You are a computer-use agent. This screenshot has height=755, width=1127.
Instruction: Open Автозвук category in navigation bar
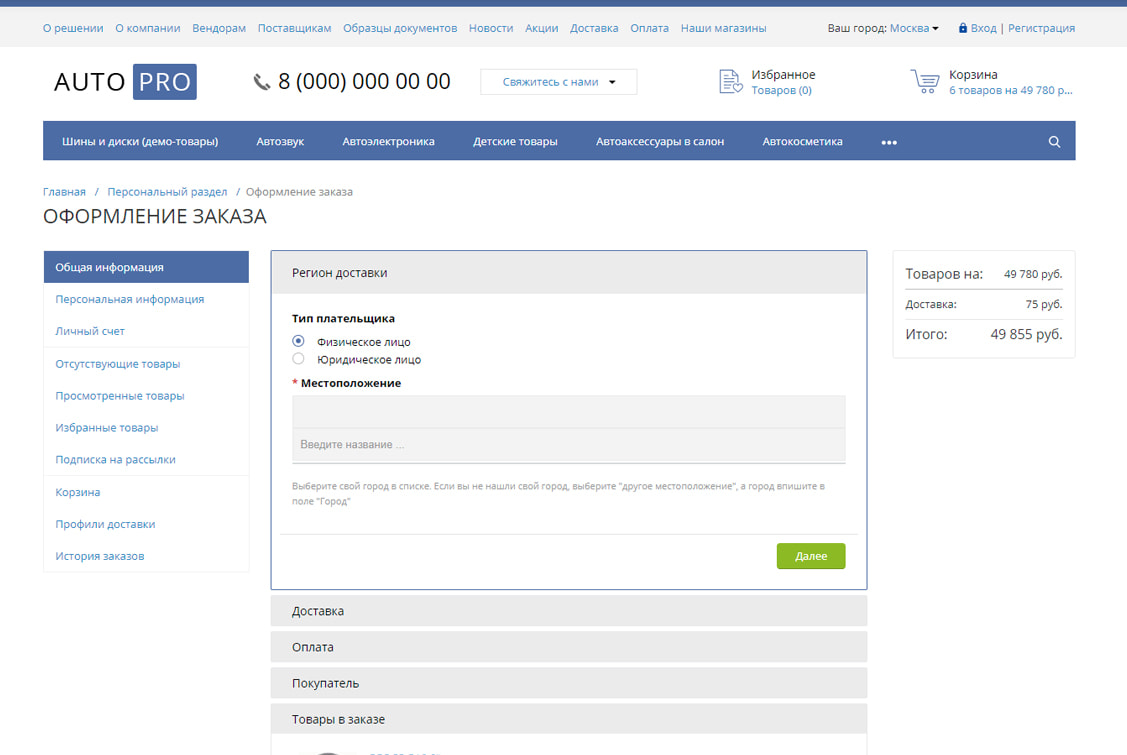point(280,142)
